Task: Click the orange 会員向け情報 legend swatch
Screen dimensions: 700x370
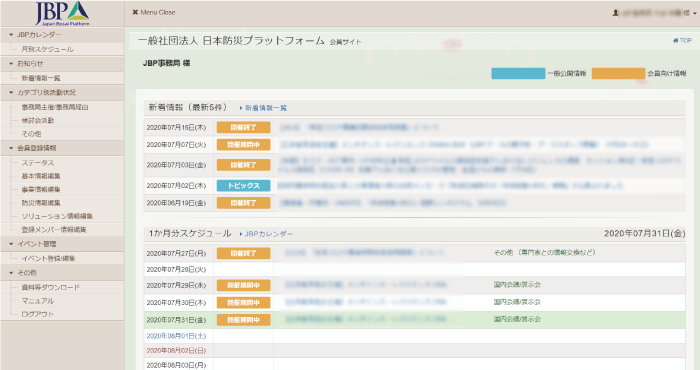Action: tap(618, 73)
